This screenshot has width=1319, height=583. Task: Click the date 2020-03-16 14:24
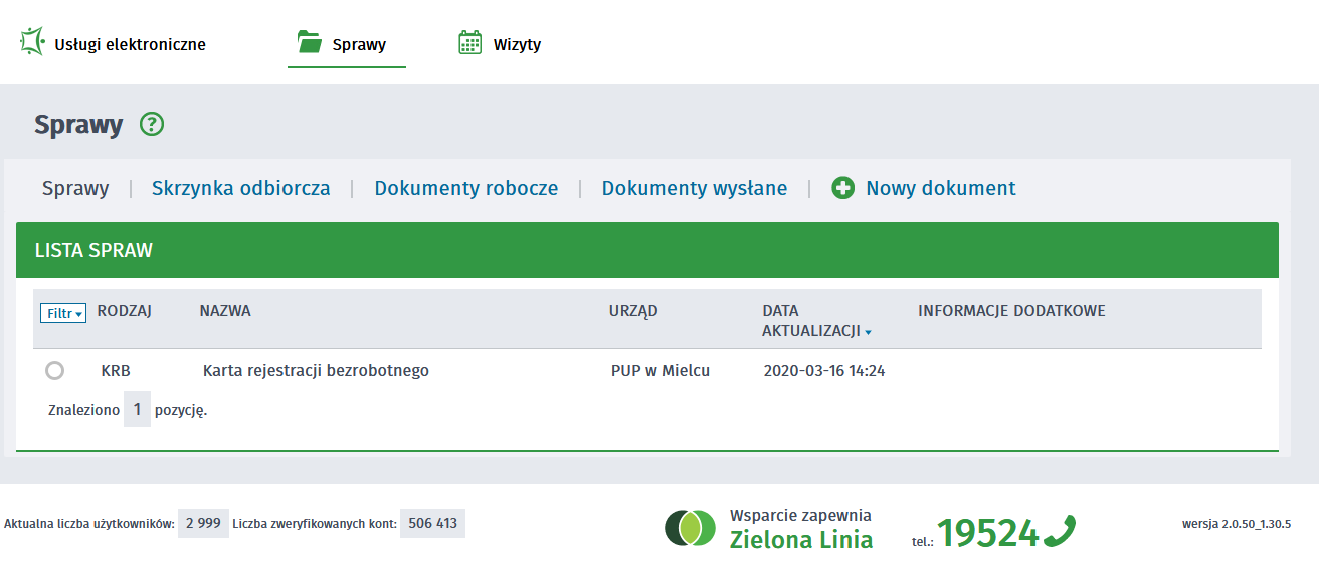824,371
